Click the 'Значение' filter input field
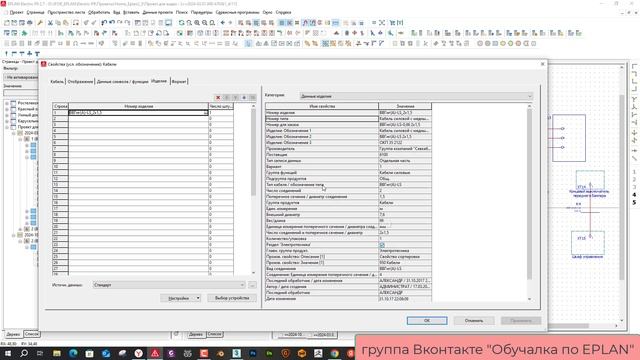The image size is (640, 360). click(x=20, y=93)
